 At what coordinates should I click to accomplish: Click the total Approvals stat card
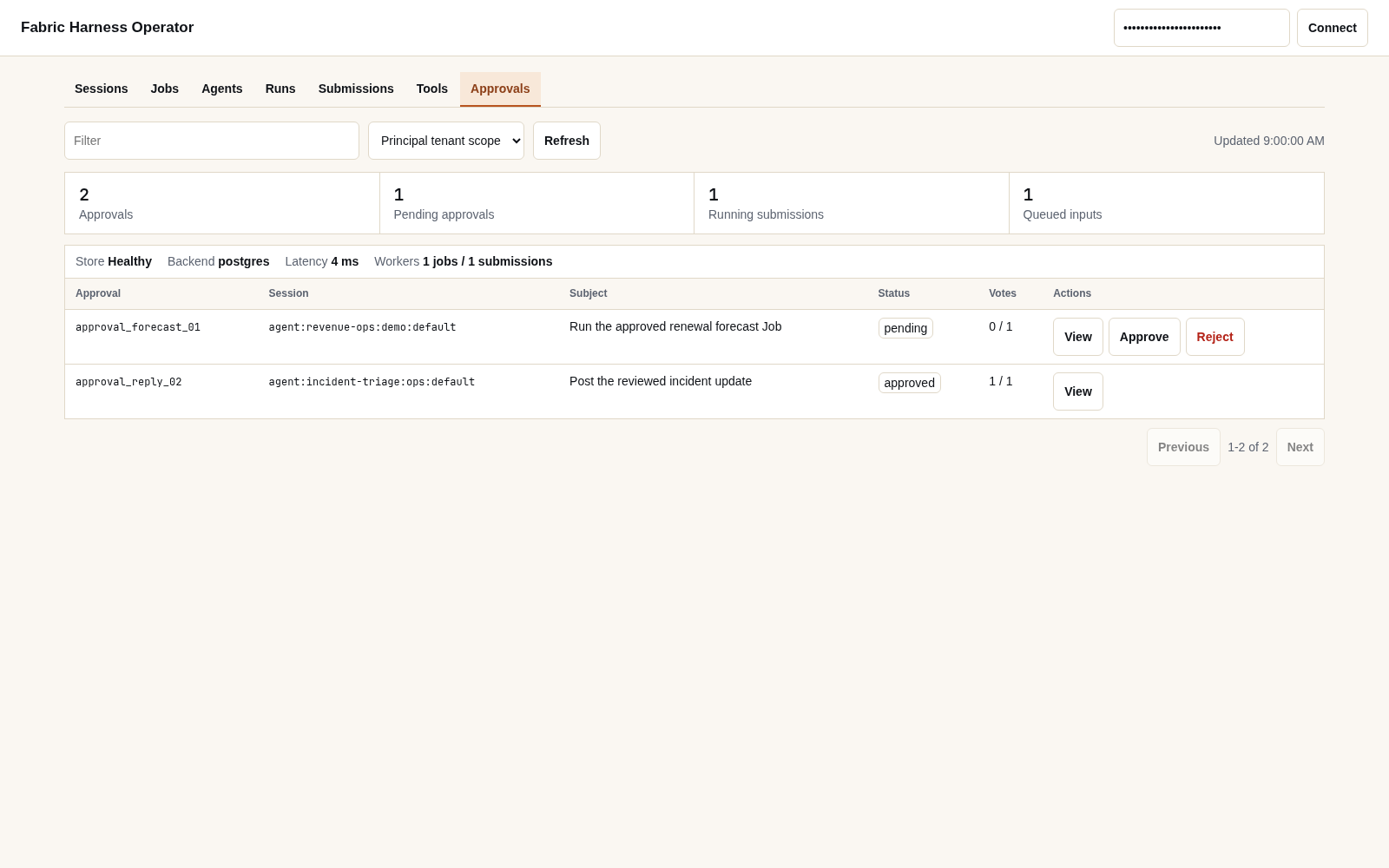click(x=222, y=203)
